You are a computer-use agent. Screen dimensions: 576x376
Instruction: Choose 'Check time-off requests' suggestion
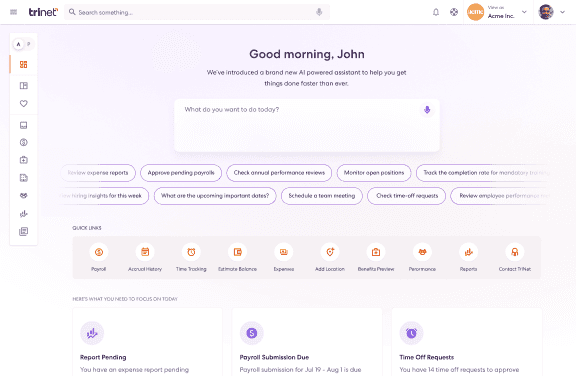click(x=407, y=196)
